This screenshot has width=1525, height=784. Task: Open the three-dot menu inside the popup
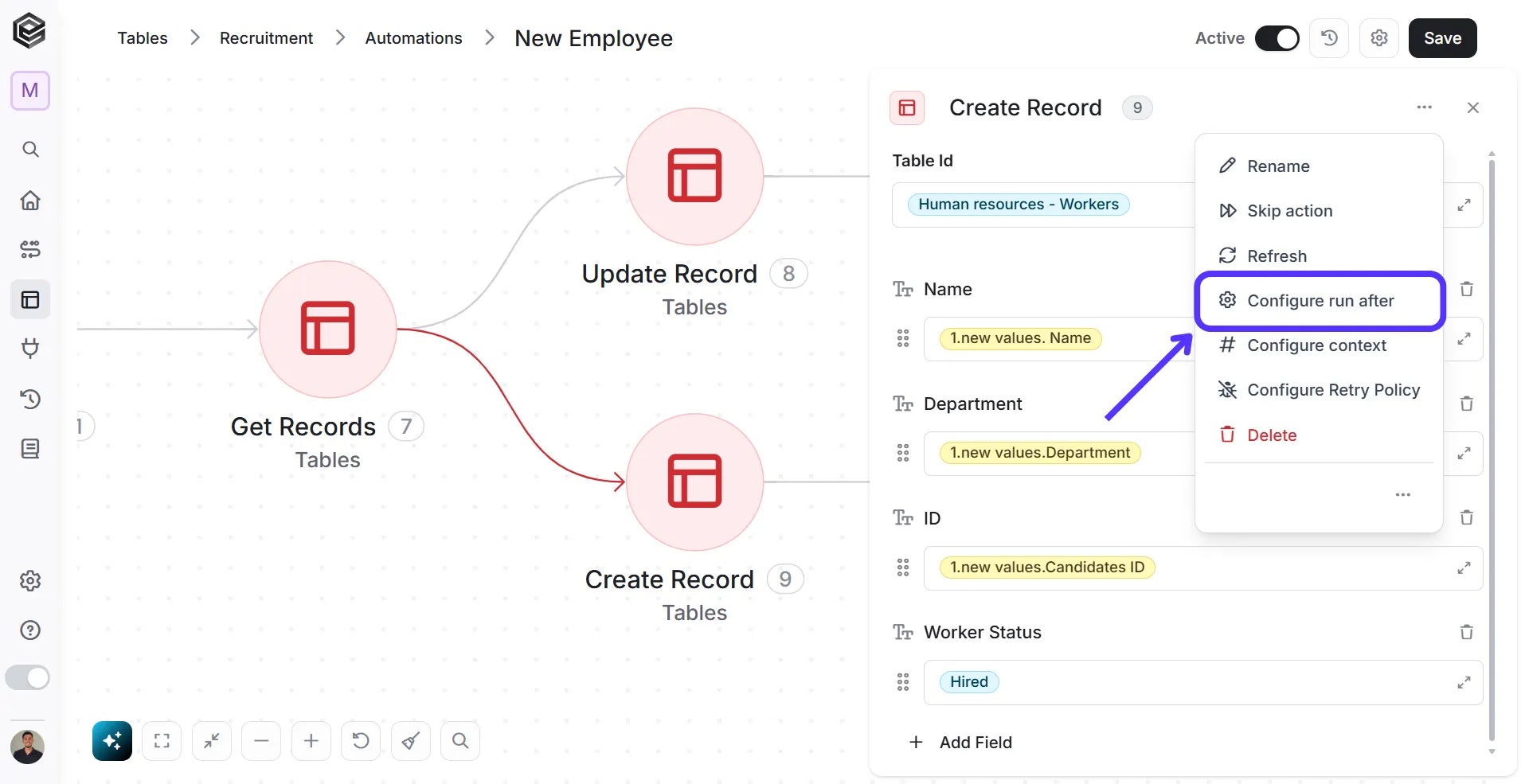pos(1403,495)
